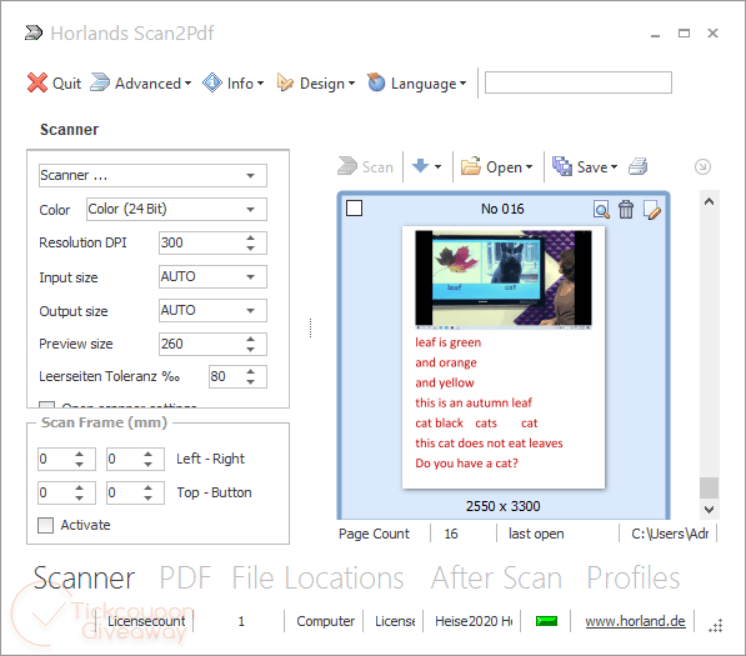Viewport: 746px width, 656px height.
Task: Increase the Right scan frame value
Action: [148, 454]
